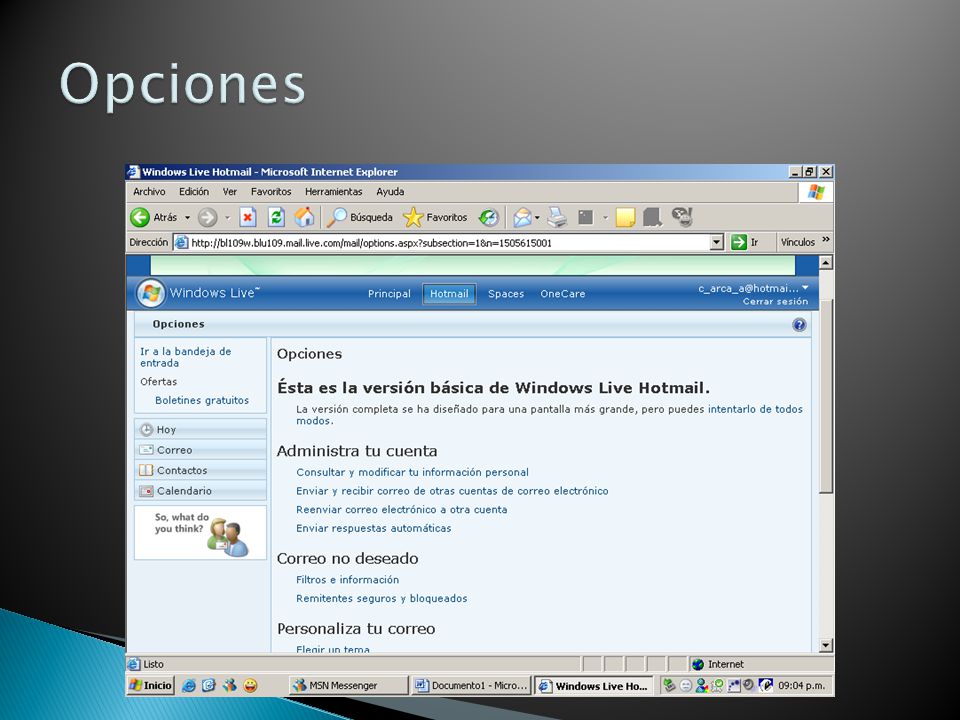Open Filtros e información link
Viewport: 960px width, 720px height.
(x=347, y=580)
